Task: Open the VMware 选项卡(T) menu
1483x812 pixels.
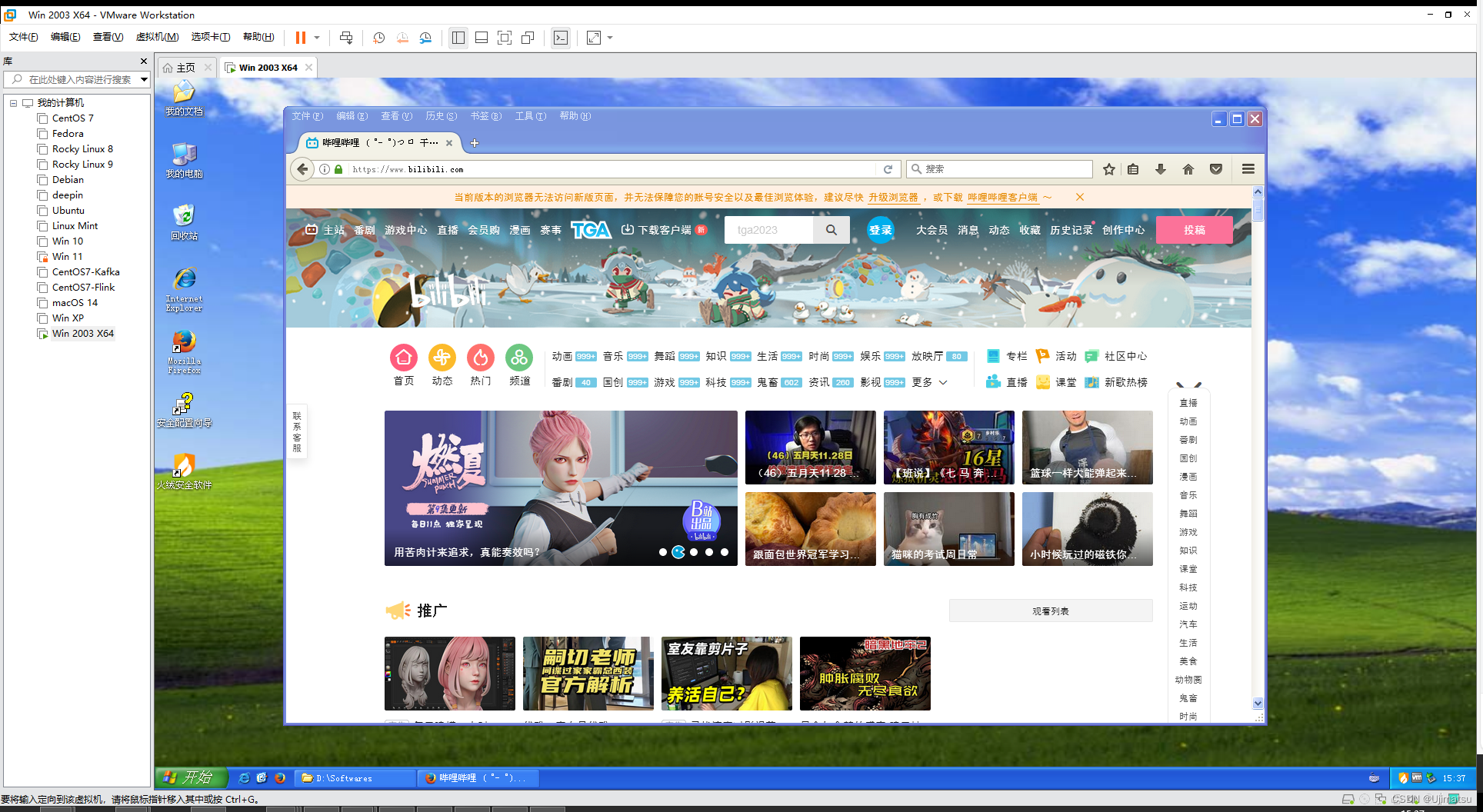Action: tap(211, 37)
